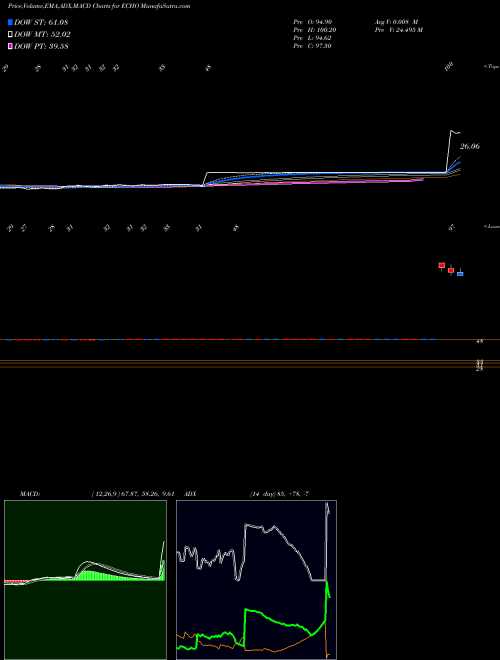Click the '<Tops' axis label
500x660 pixels.
click(x=492, y=67)
